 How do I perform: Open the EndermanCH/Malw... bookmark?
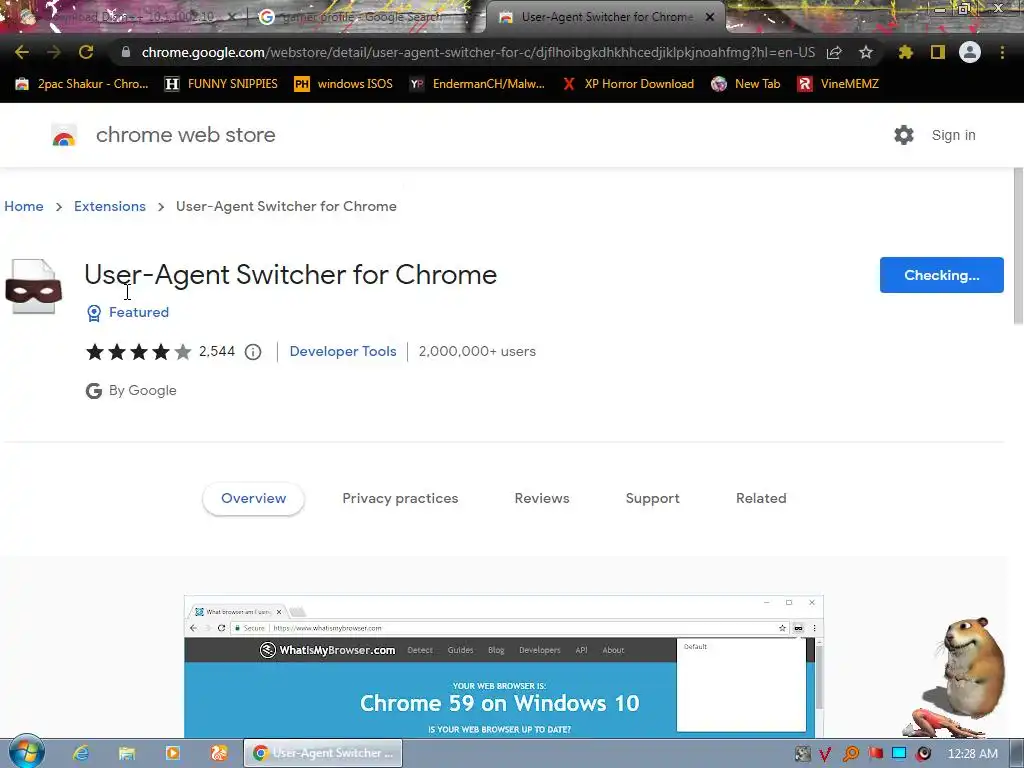(477, 84)
